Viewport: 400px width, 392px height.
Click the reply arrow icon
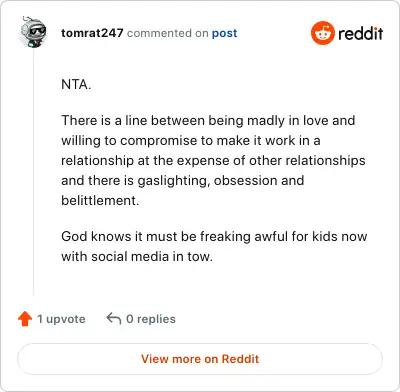pos(114,318)
